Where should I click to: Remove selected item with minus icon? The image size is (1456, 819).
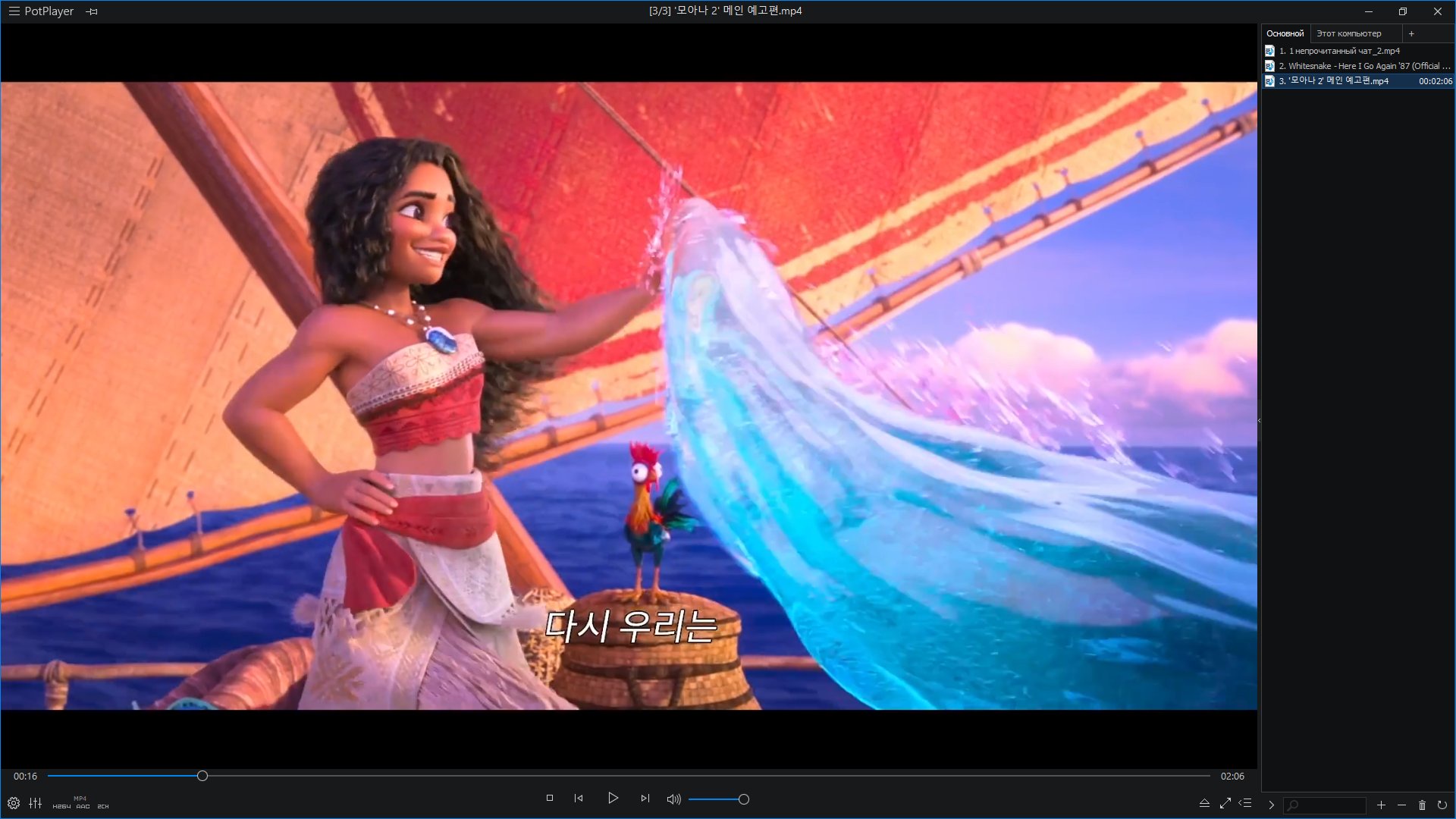(1401, 805)
